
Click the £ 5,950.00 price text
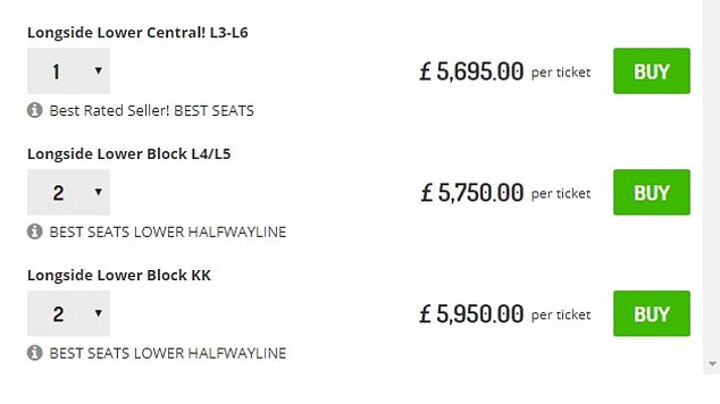click(x=471, y=314)
